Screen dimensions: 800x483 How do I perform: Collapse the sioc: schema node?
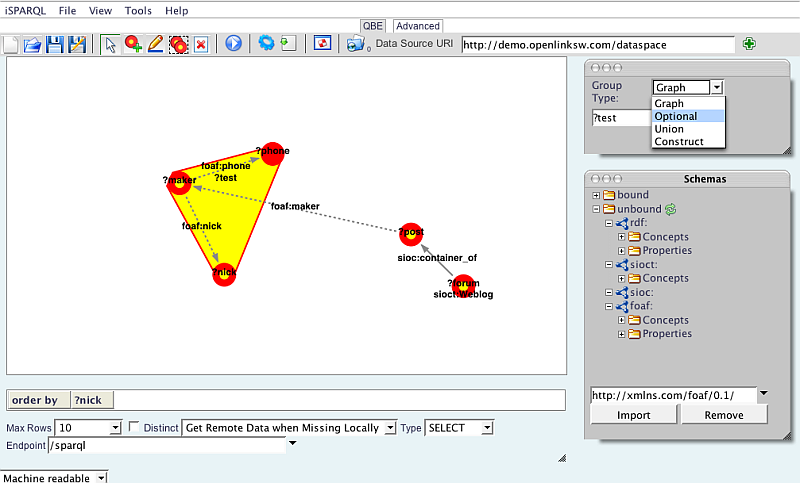tap(609, 293)
